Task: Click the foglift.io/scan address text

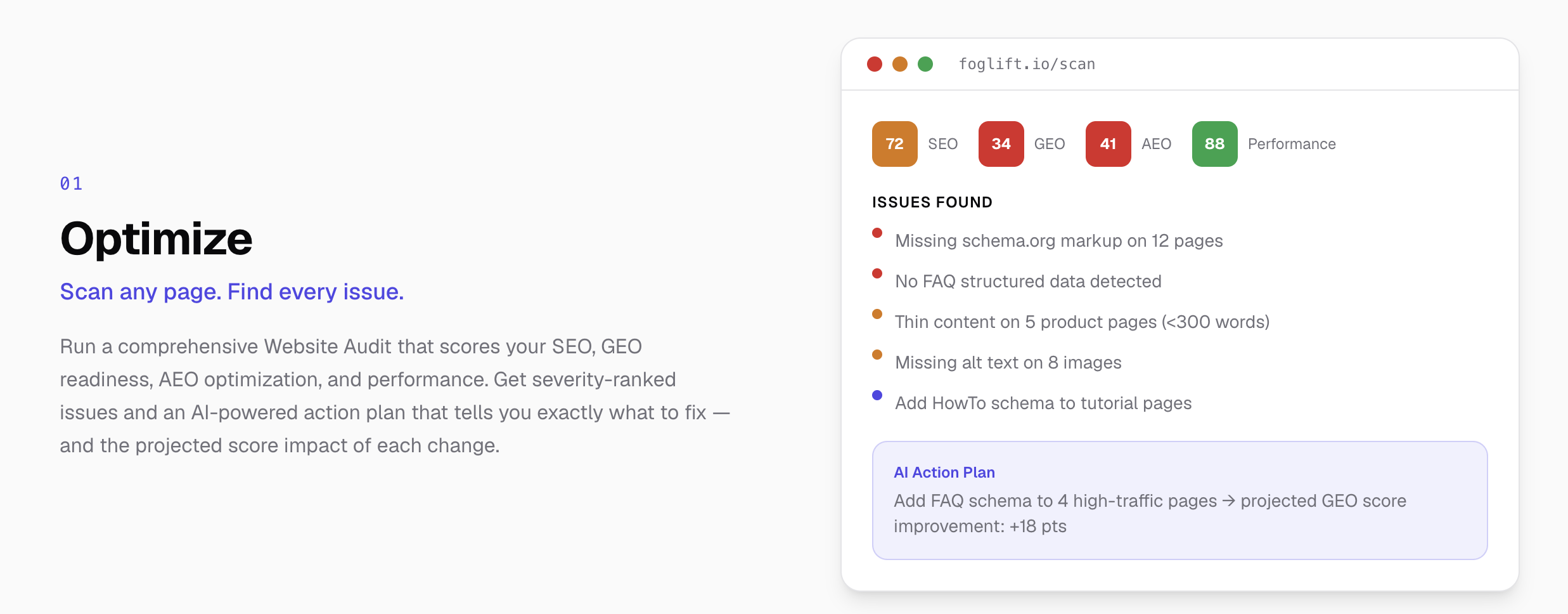Action: (1027, 64)
